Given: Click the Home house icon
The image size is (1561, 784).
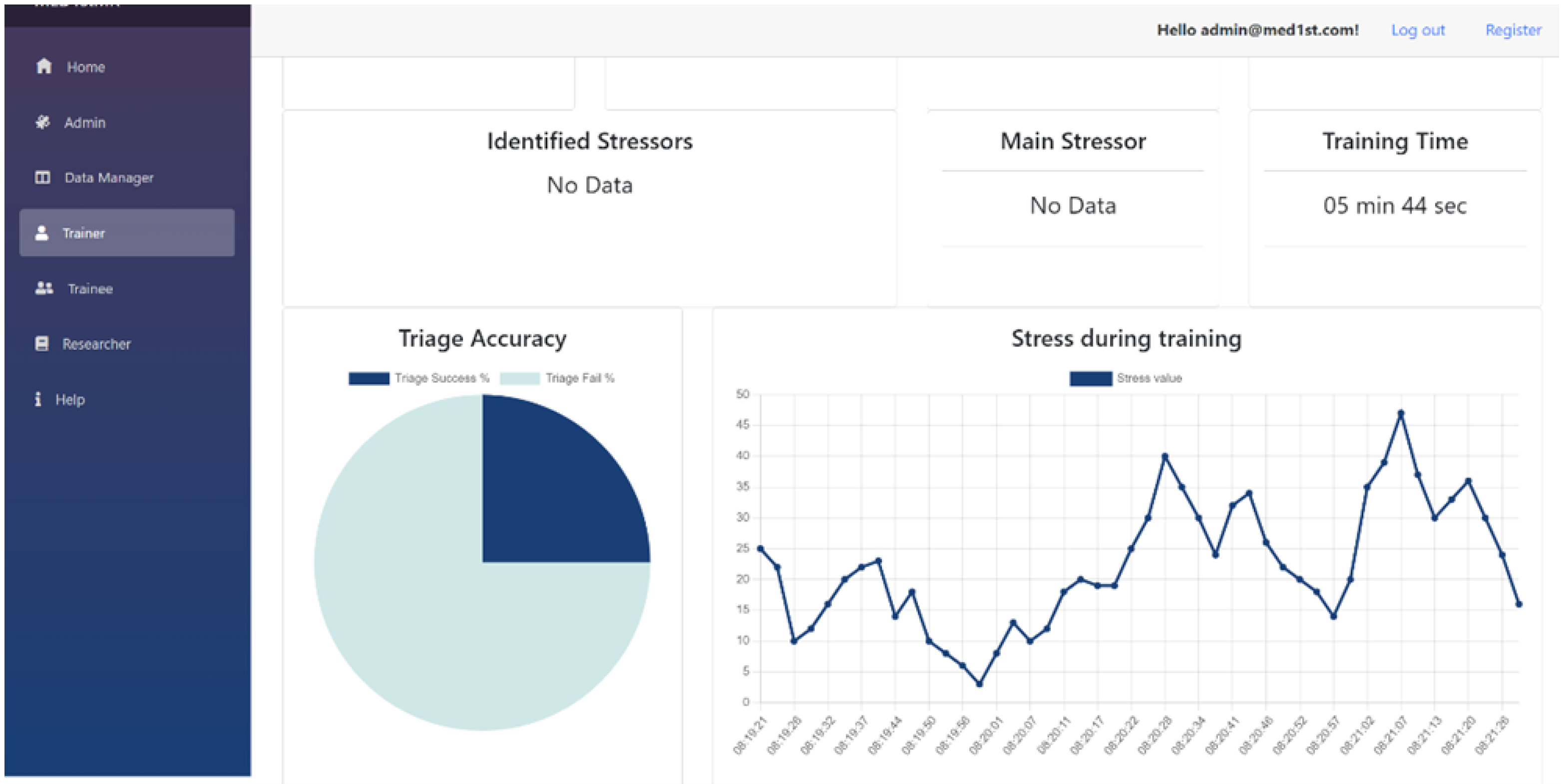Looking at the screenshot, I should tap(43, 66).
